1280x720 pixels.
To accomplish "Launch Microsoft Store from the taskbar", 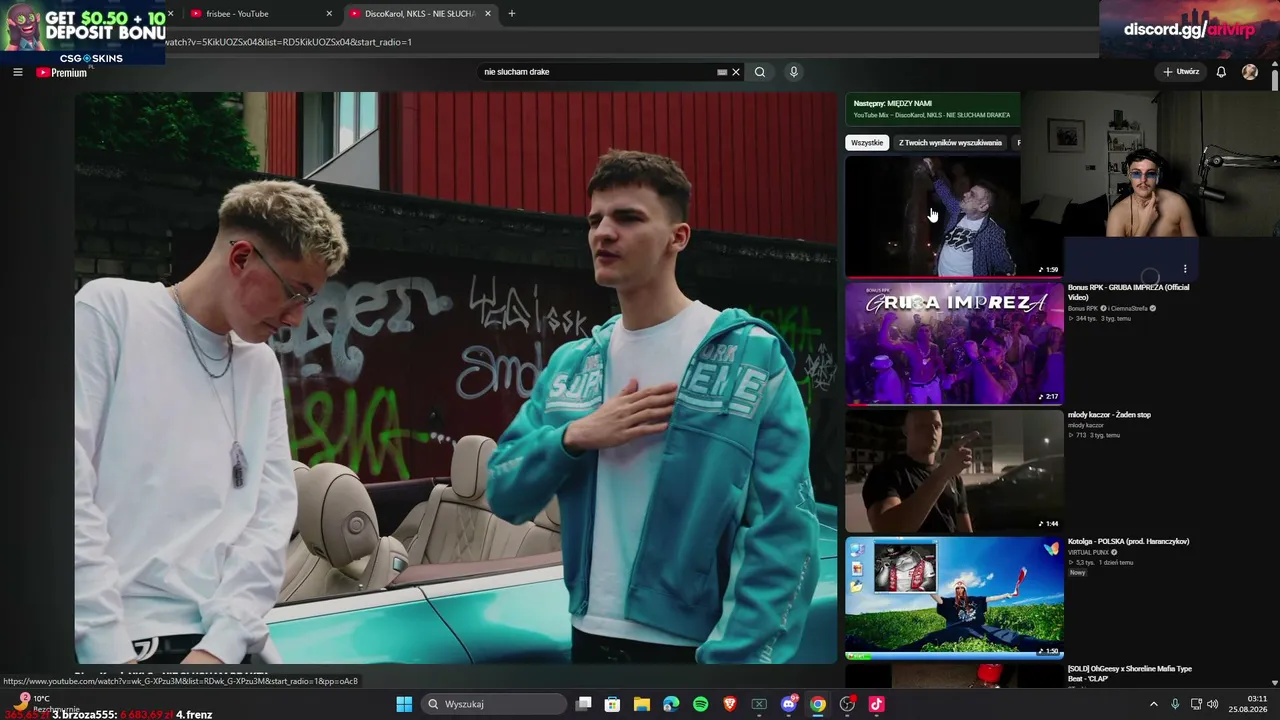I will [x=612, y=704].
